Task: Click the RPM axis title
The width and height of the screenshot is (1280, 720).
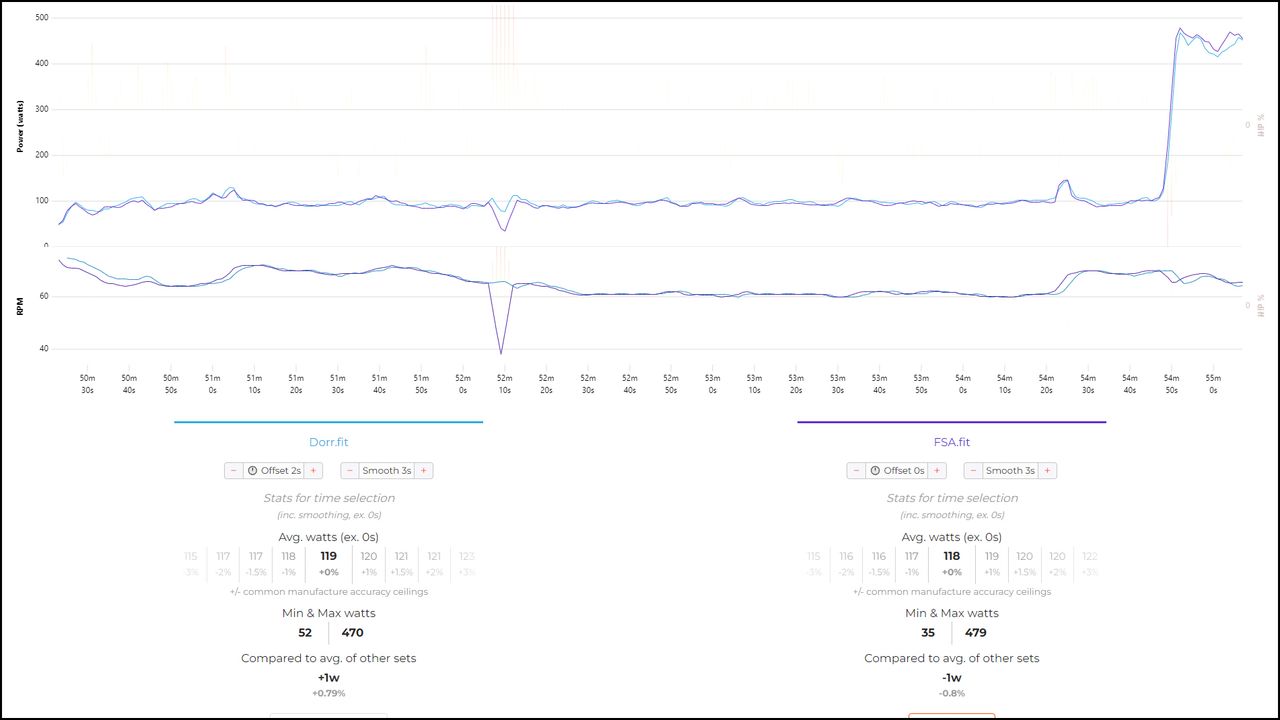Action: pyautogui.click(x=20, y=309)
